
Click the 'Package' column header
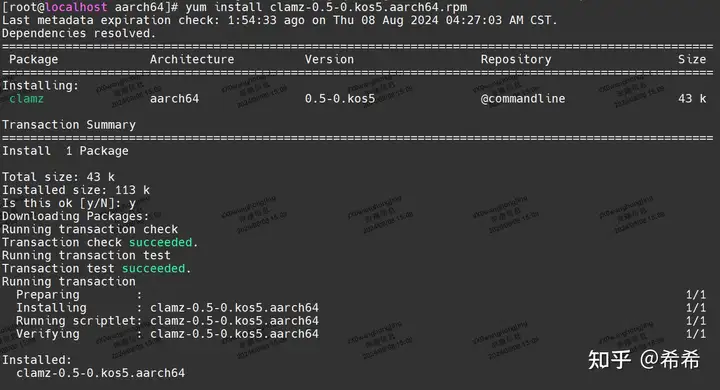(34, 60)
